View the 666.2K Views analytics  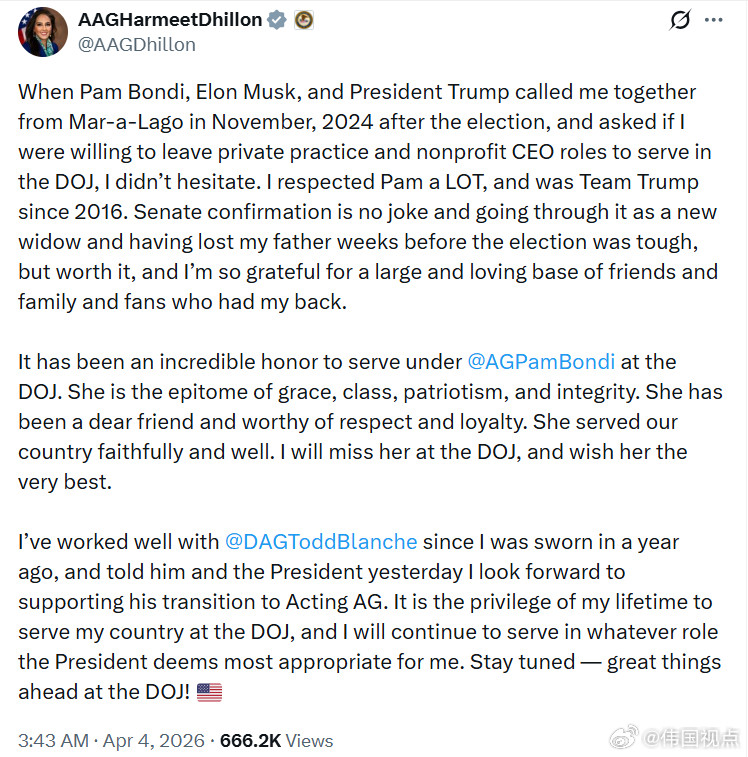click(x=276, y=741)
